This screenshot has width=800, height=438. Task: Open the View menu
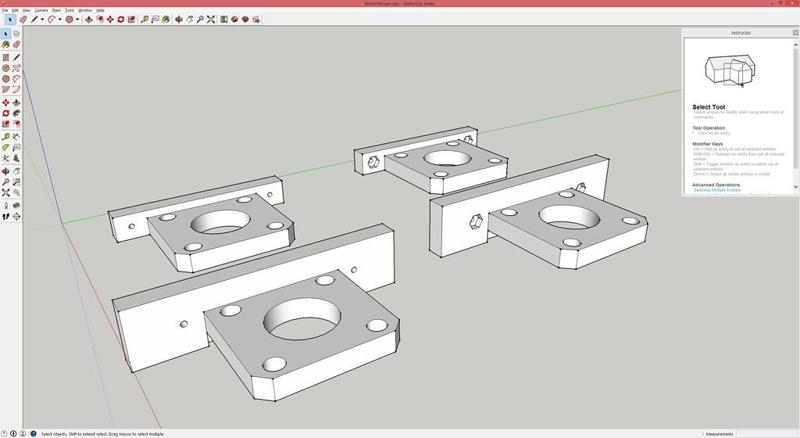pyautogui.click(x=27, y=10)
